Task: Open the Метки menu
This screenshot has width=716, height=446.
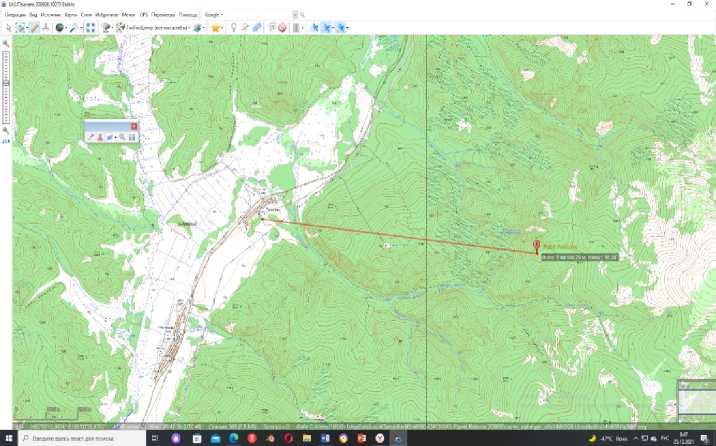Action: [129, 15]
